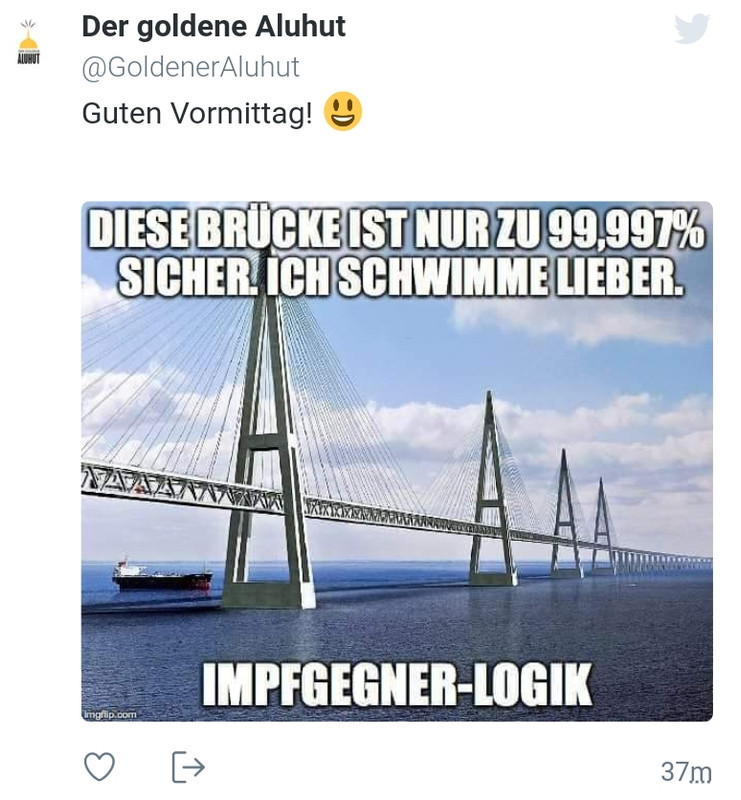
Task: Click the imgflip.com watermark on the image
Action: pyautogui.click(x=110, y=714)
